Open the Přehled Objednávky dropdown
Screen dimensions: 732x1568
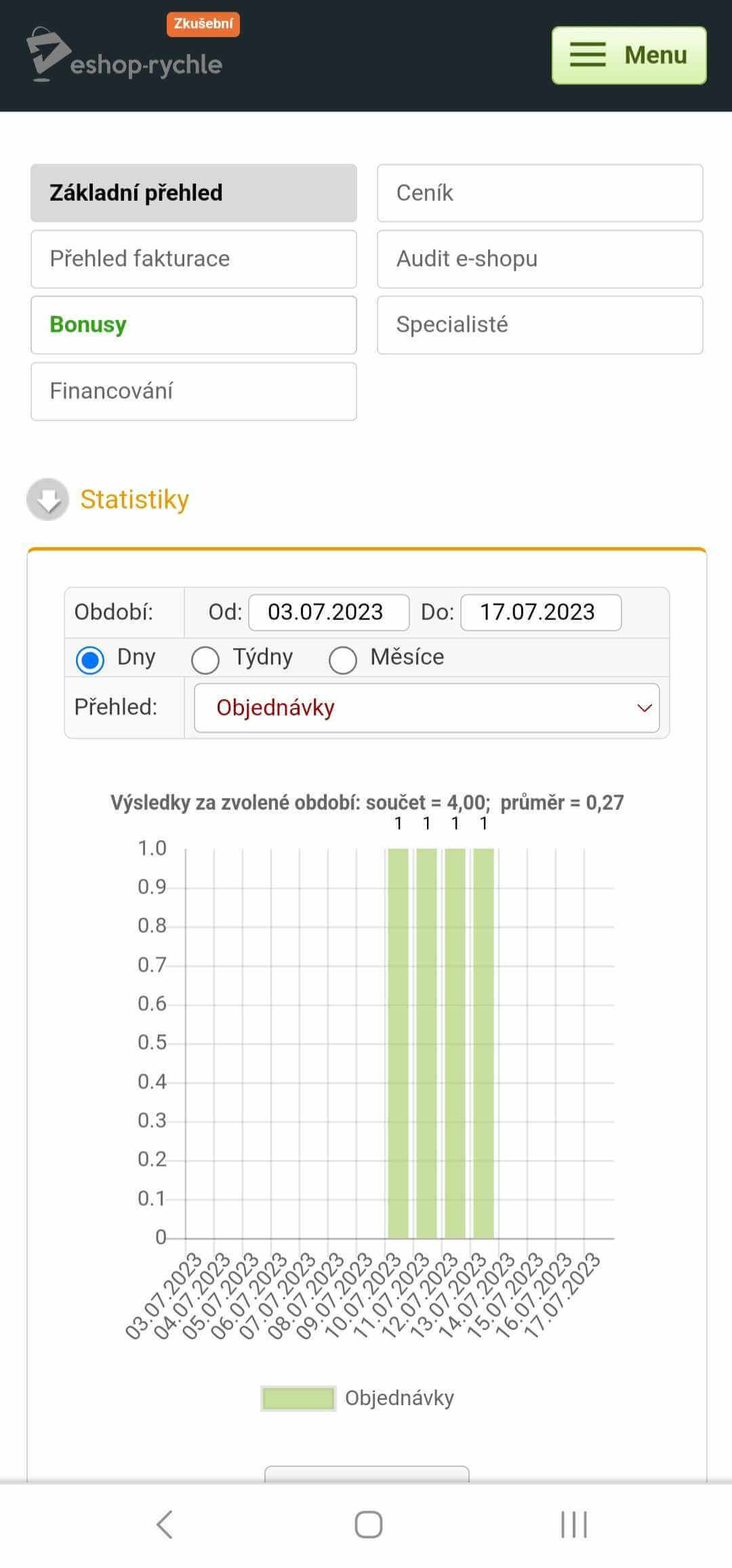(x=426, y=707)
